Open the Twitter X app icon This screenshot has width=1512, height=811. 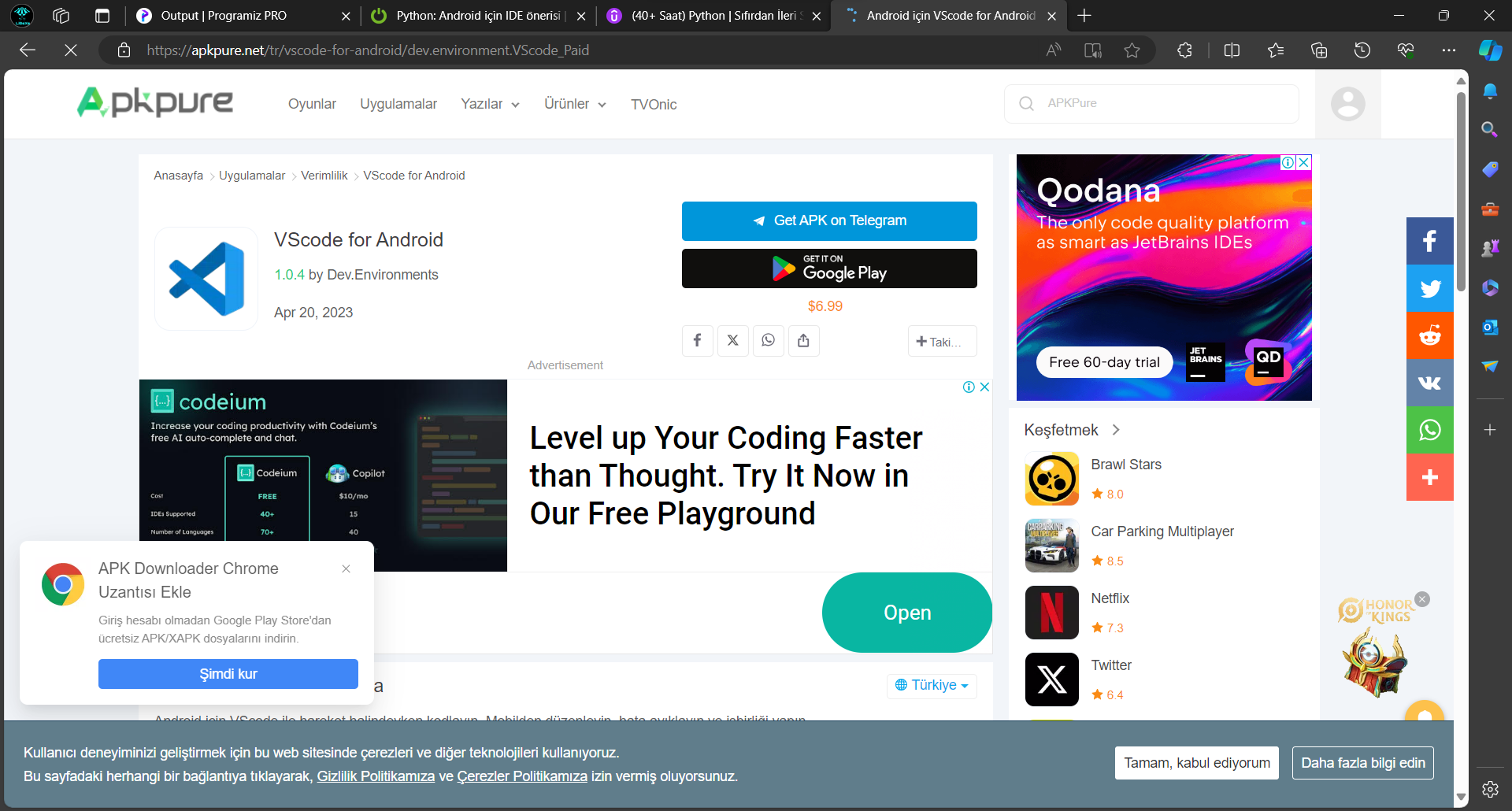pyautogui.click(x=1052, y=680)
